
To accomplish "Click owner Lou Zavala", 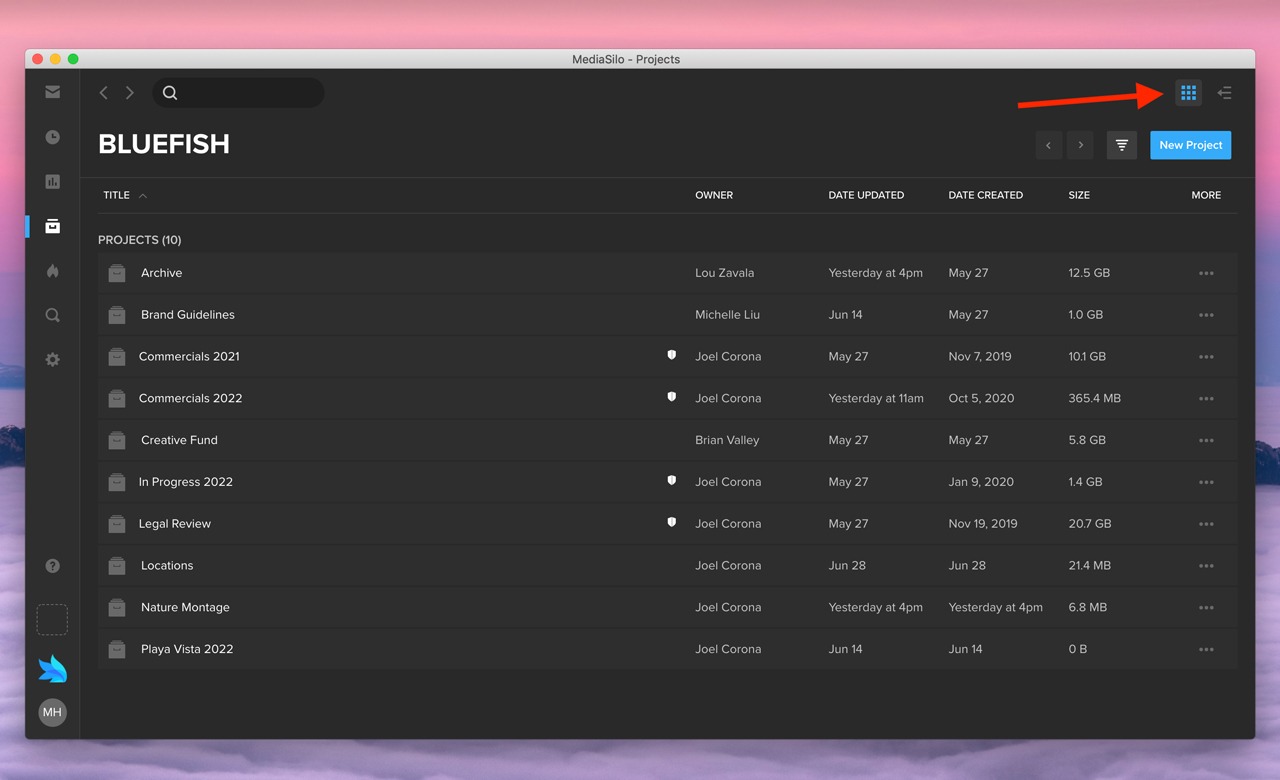I will coord(725,273).
